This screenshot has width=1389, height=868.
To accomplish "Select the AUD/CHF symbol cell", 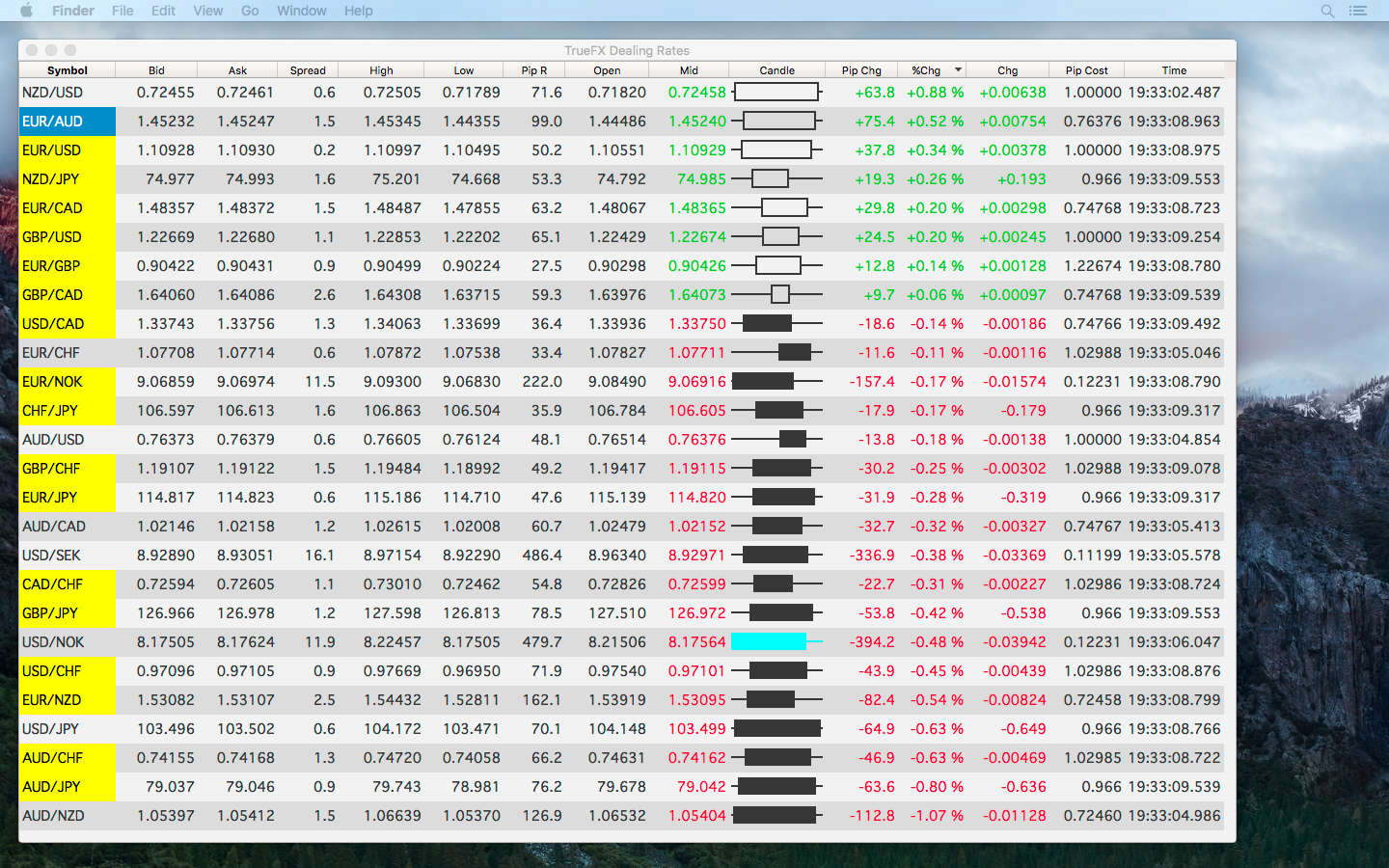I will tap(68, 758).
